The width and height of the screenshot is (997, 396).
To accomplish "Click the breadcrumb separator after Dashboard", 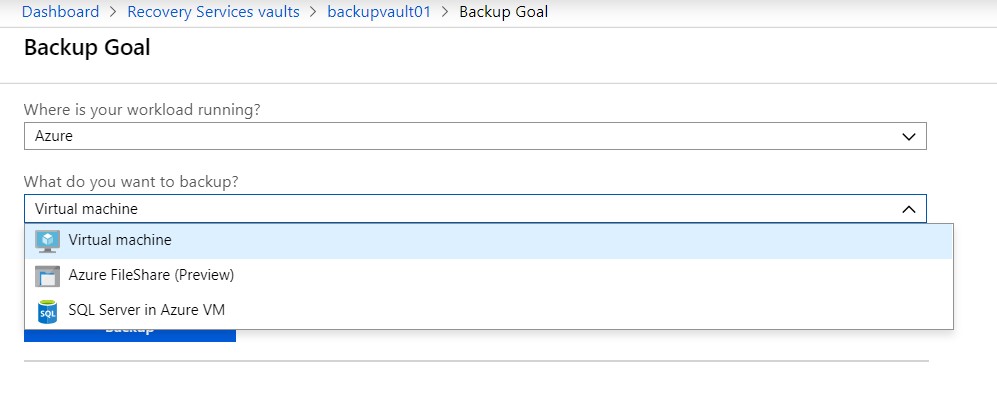I will coord(113,12).
